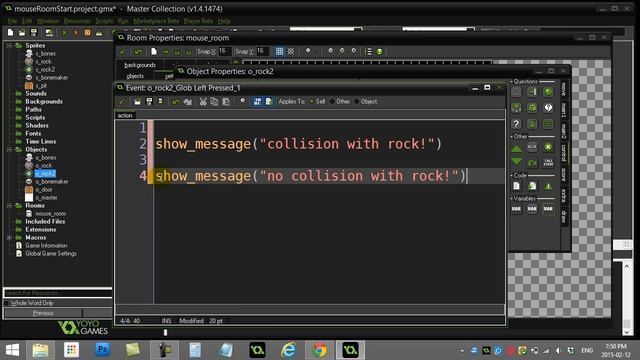Collapse the Rooms folder in resource tree
This screenshot has width=640, height=360.
9,206
